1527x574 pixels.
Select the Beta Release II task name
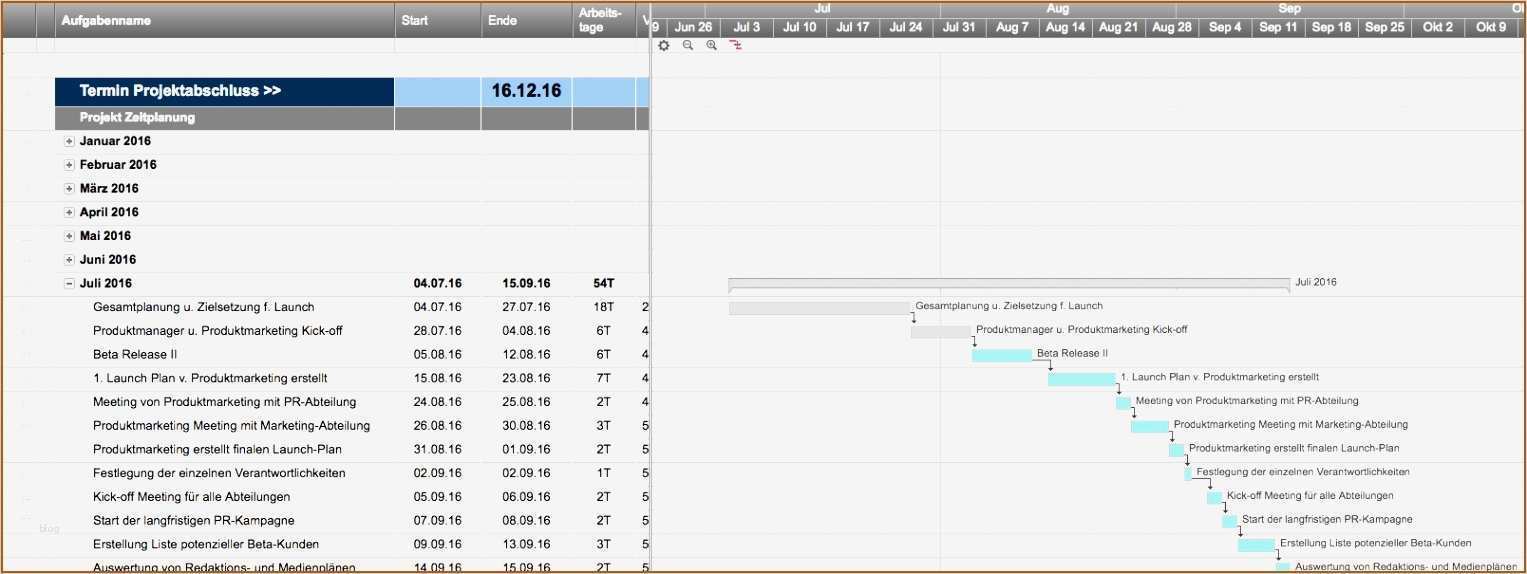coord(135,354)
